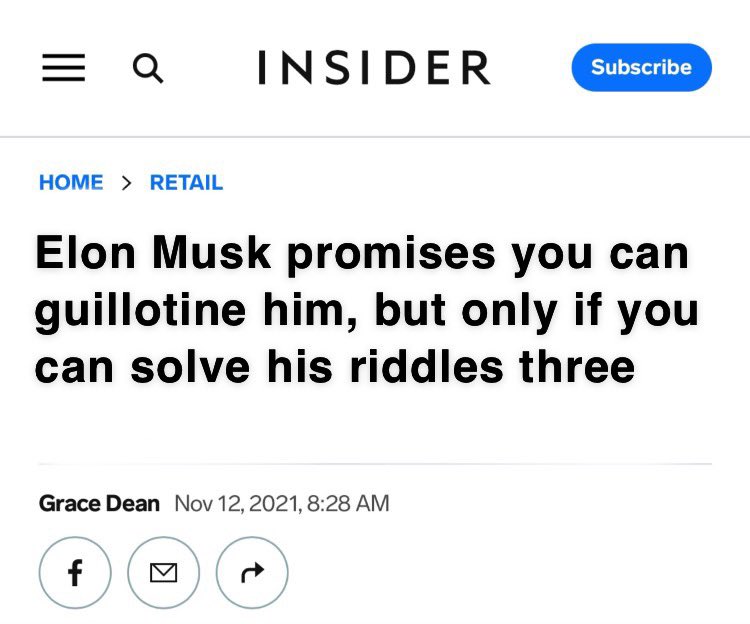Share the article via email envelope icon

[x=164, y=572]
